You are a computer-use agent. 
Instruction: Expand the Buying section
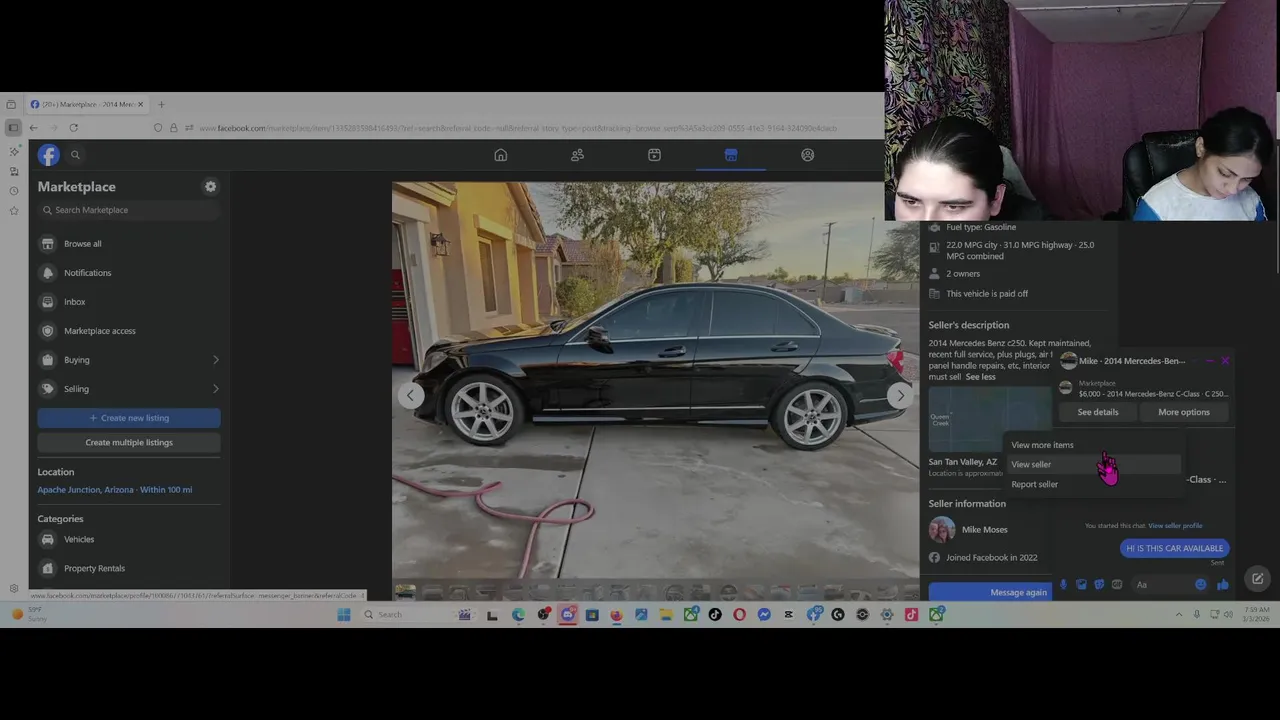pos(129,360)
